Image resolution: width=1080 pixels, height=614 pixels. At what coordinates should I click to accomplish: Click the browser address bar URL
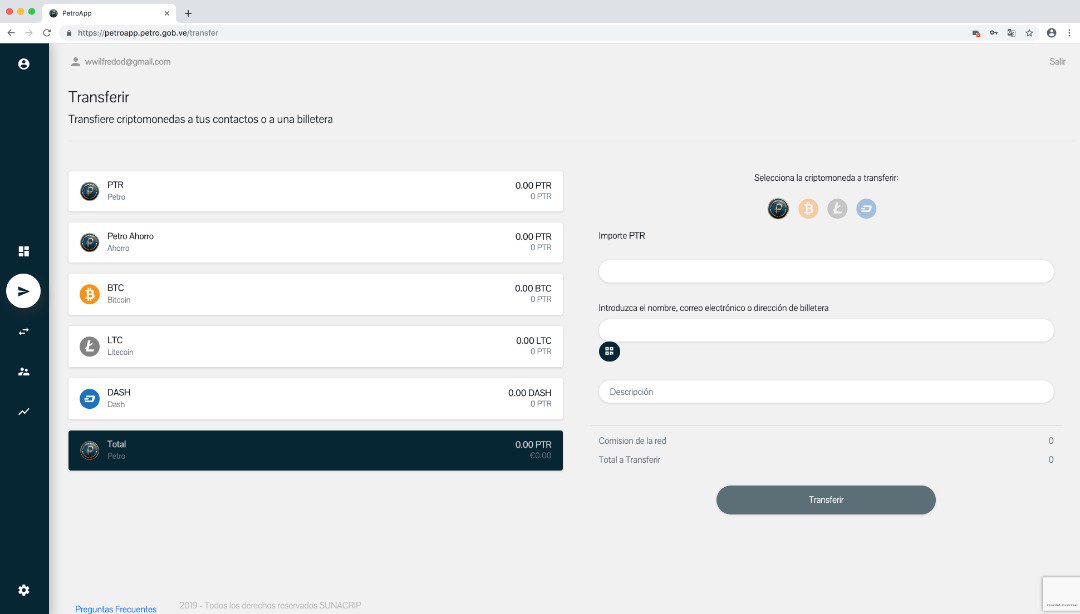(x=147, y=32)
